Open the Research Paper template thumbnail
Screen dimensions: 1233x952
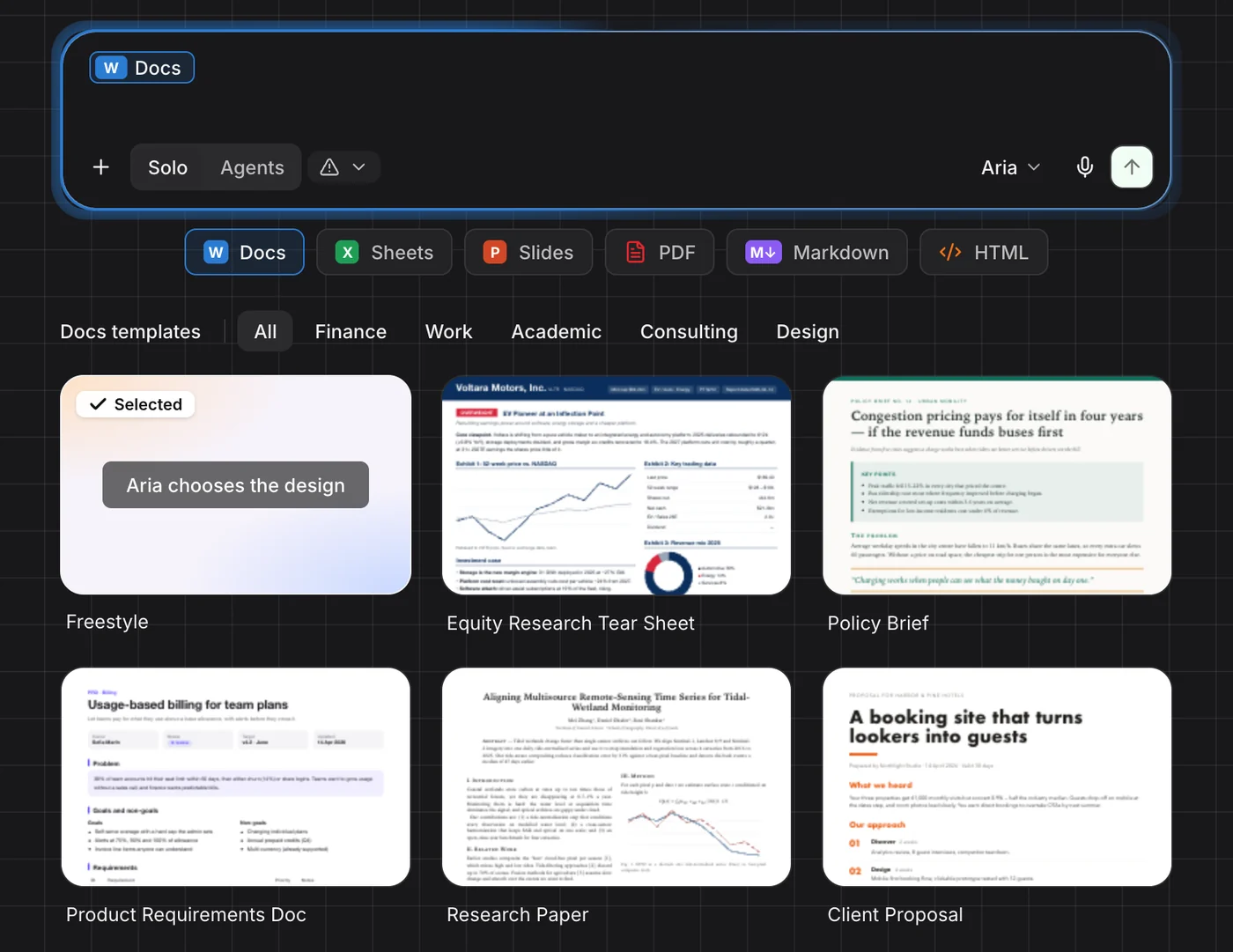click(616, 777)
